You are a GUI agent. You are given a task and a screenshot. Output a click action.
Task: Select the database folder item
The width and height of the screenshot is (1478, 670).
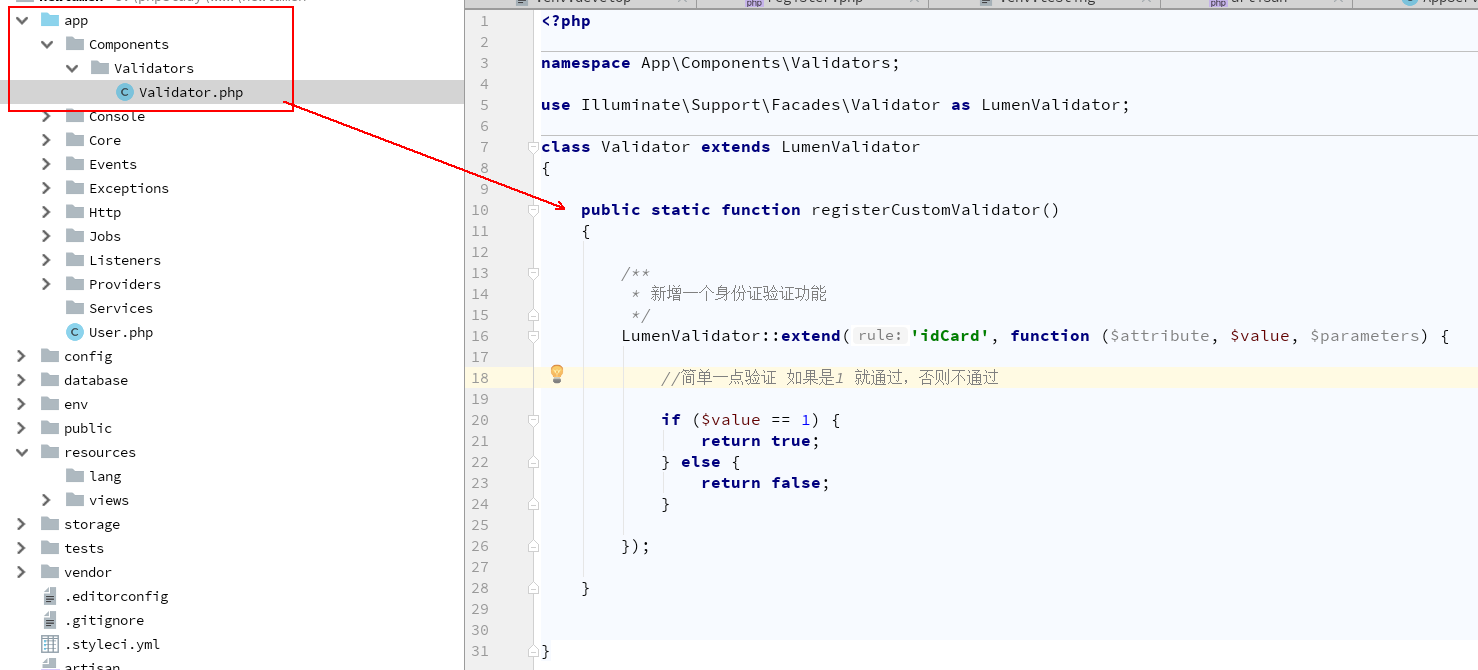coord(95,380)
